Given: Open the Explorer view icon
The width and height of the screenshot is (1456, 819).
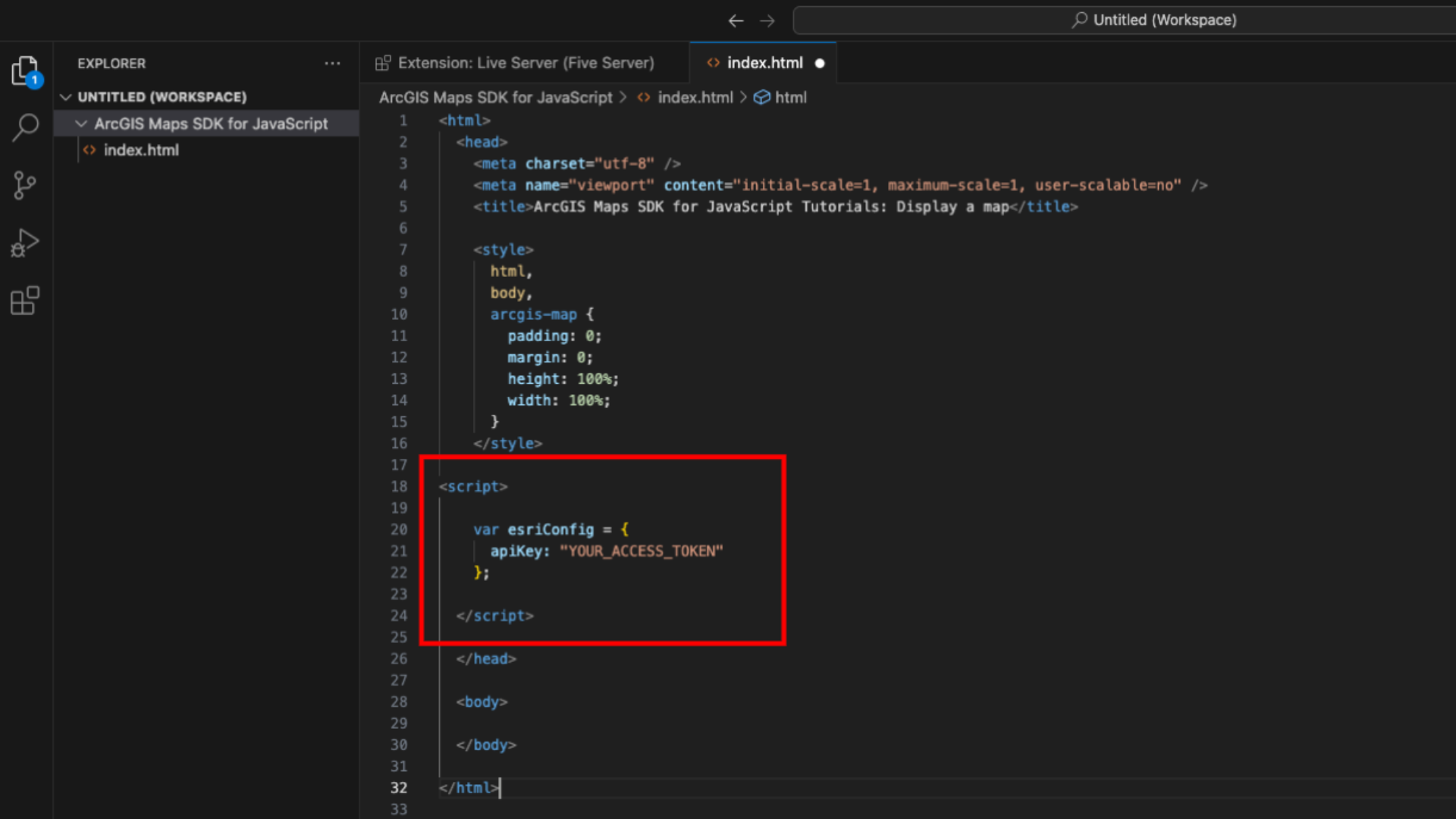Looking at the screenshot, I should (x=25, y=71).
